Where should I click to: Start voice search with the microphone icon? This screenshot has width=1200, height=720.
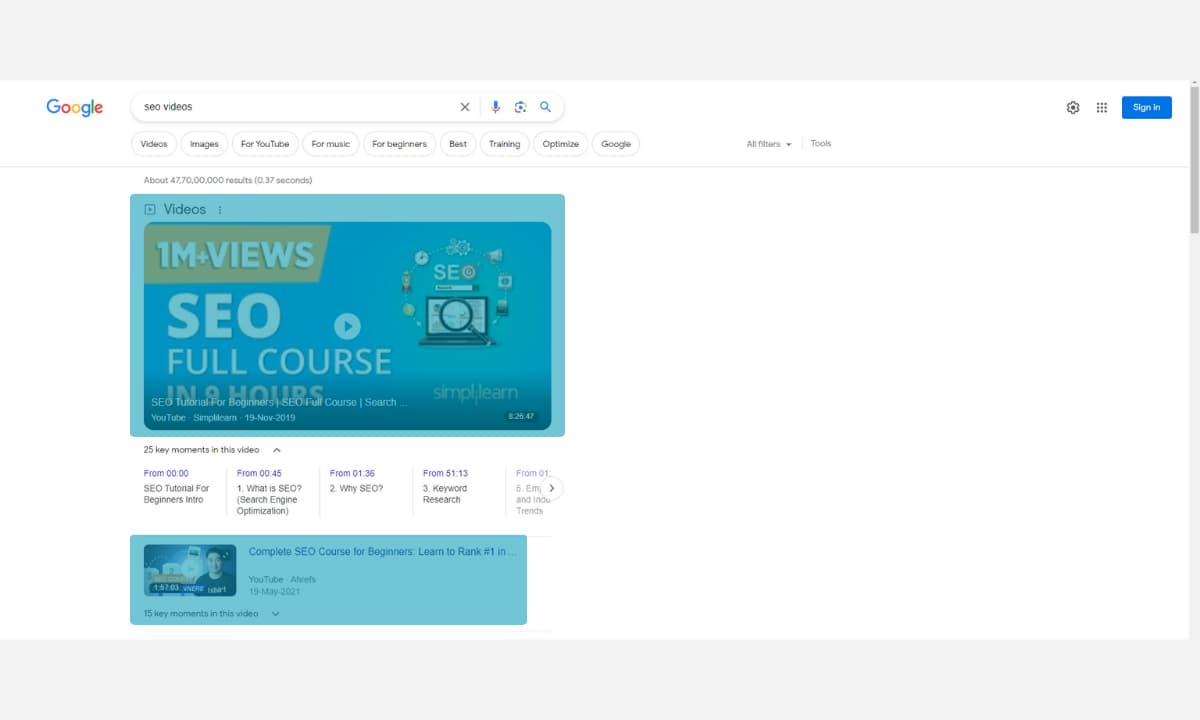[x=495, y=107]
